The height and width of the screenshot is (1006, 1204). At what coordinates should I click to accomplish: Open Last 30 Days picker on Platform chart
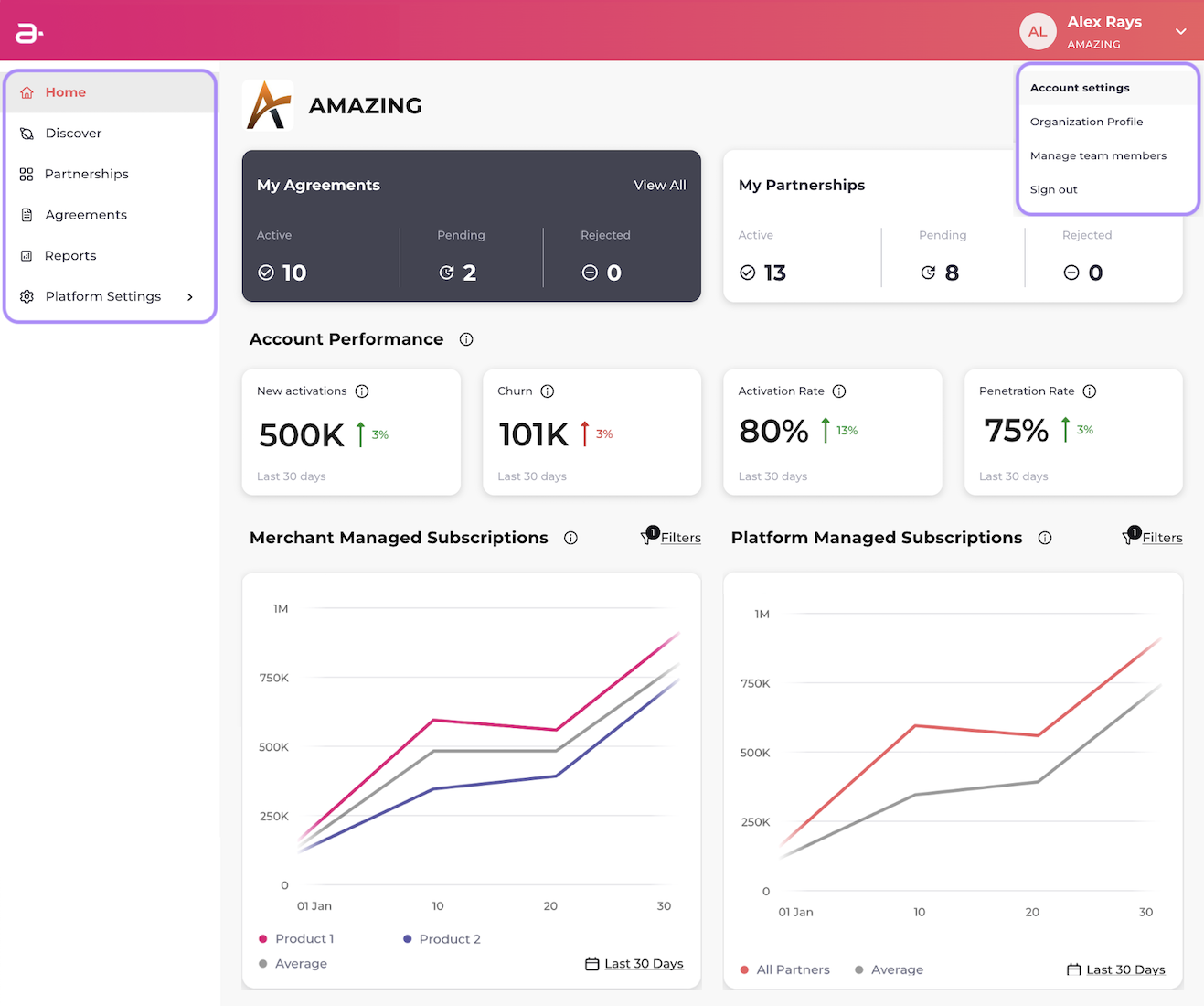1116,969
